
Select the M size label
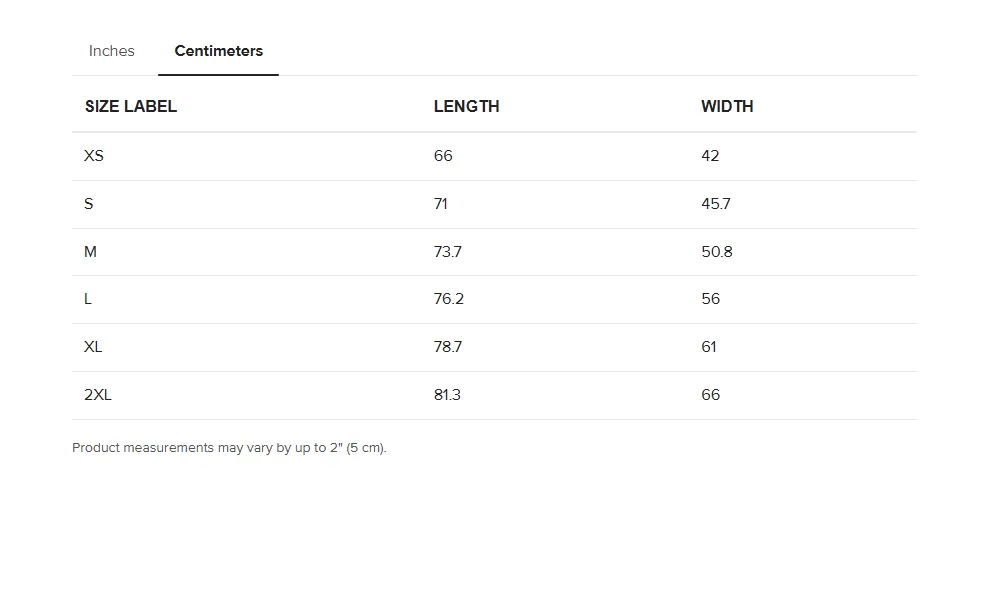tap(90, 252)
